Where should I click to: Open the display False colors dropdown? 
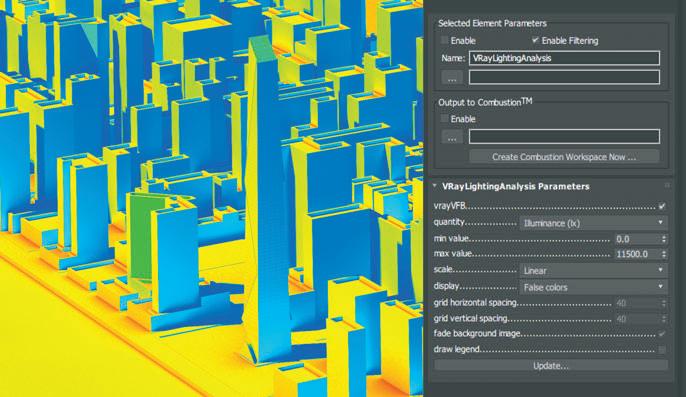pyautogui.click(x=593, y=287)
